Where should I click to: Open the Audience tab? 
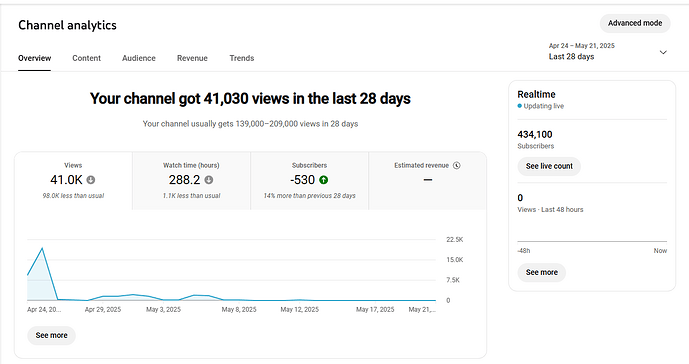(x=139, y=58)
